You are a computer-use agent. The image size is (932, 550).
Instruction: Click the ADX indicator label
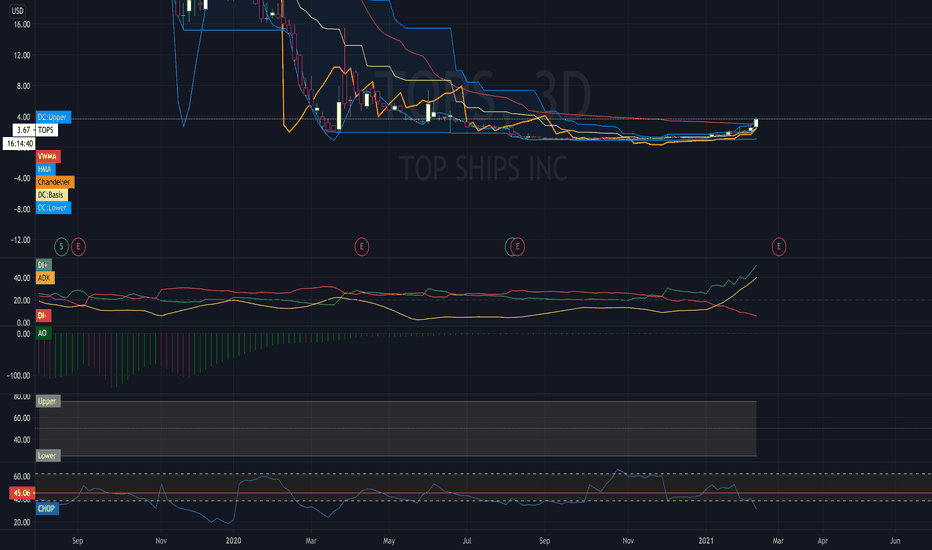click(x=45, y=278)
